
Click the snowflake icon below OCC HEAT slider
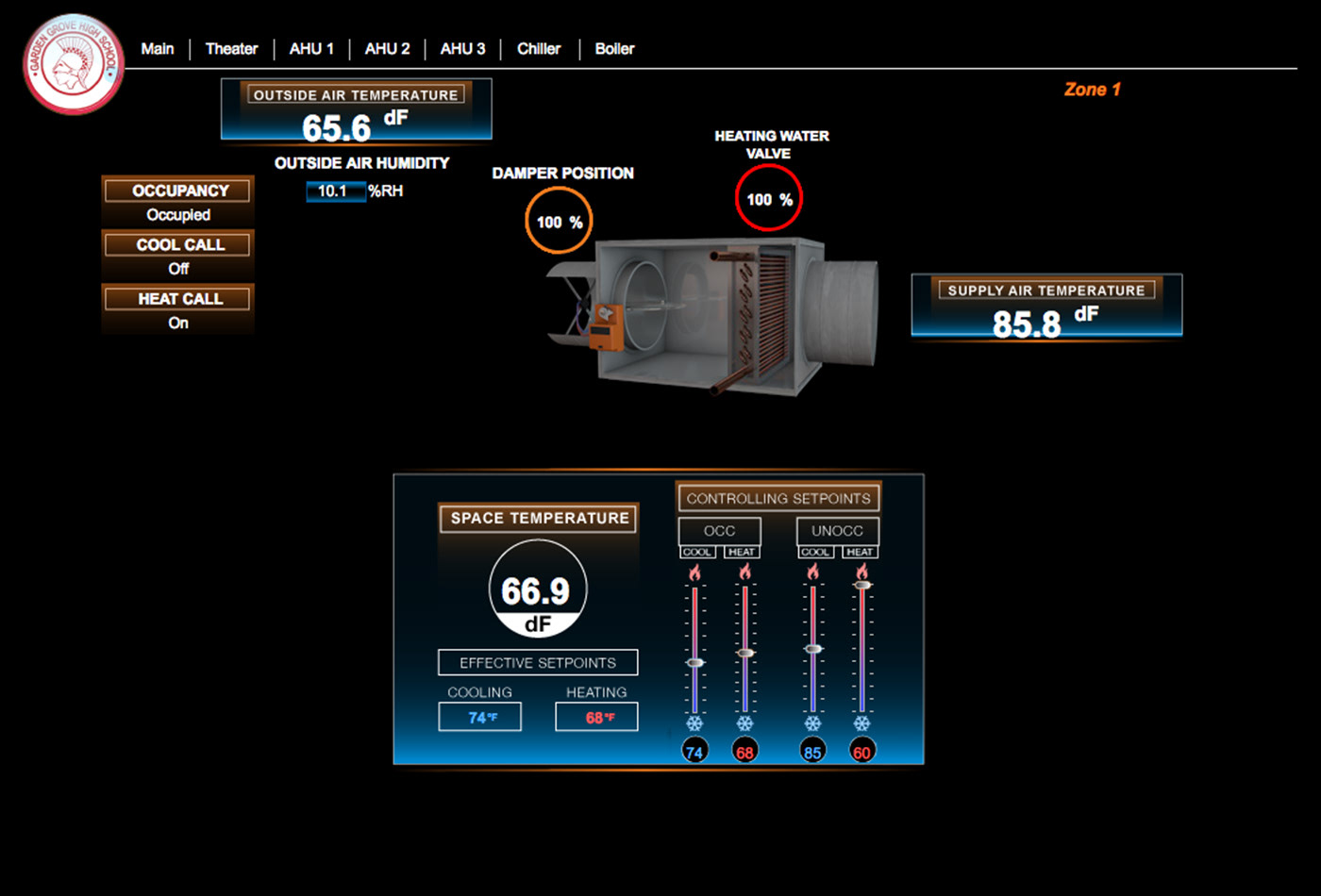click(x=745, y=723)
